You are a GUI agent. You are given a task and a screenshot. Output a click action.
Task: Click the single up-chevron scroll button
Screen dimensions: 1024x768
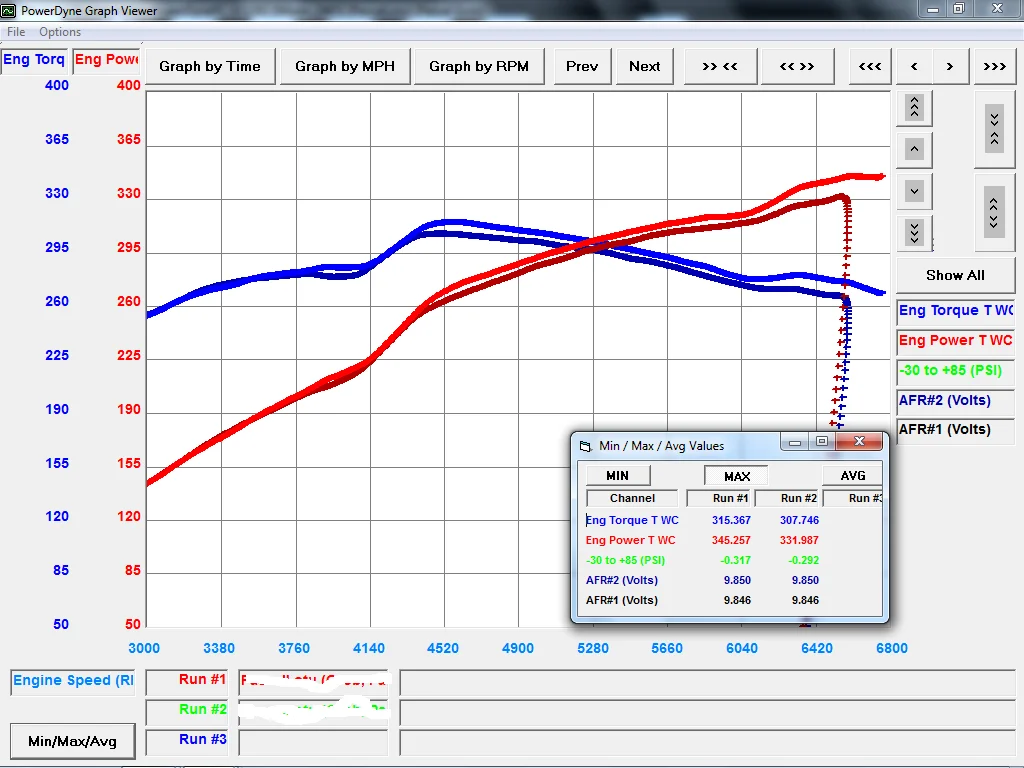(914, 149)
